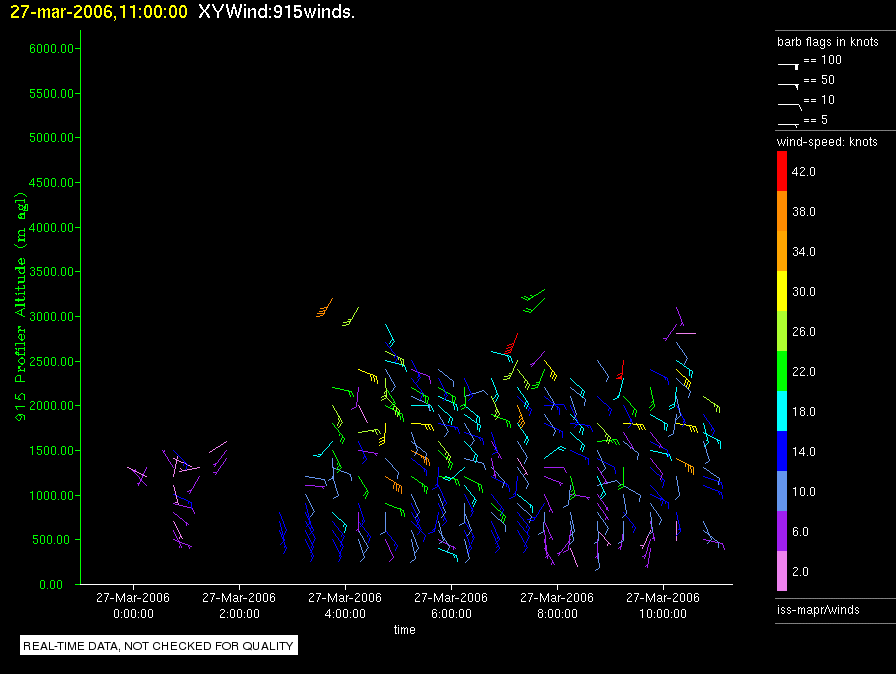Viewport: 896px width, 674px height.
Task: Click the iss-mapr/winds label
Action: point(818,610)
